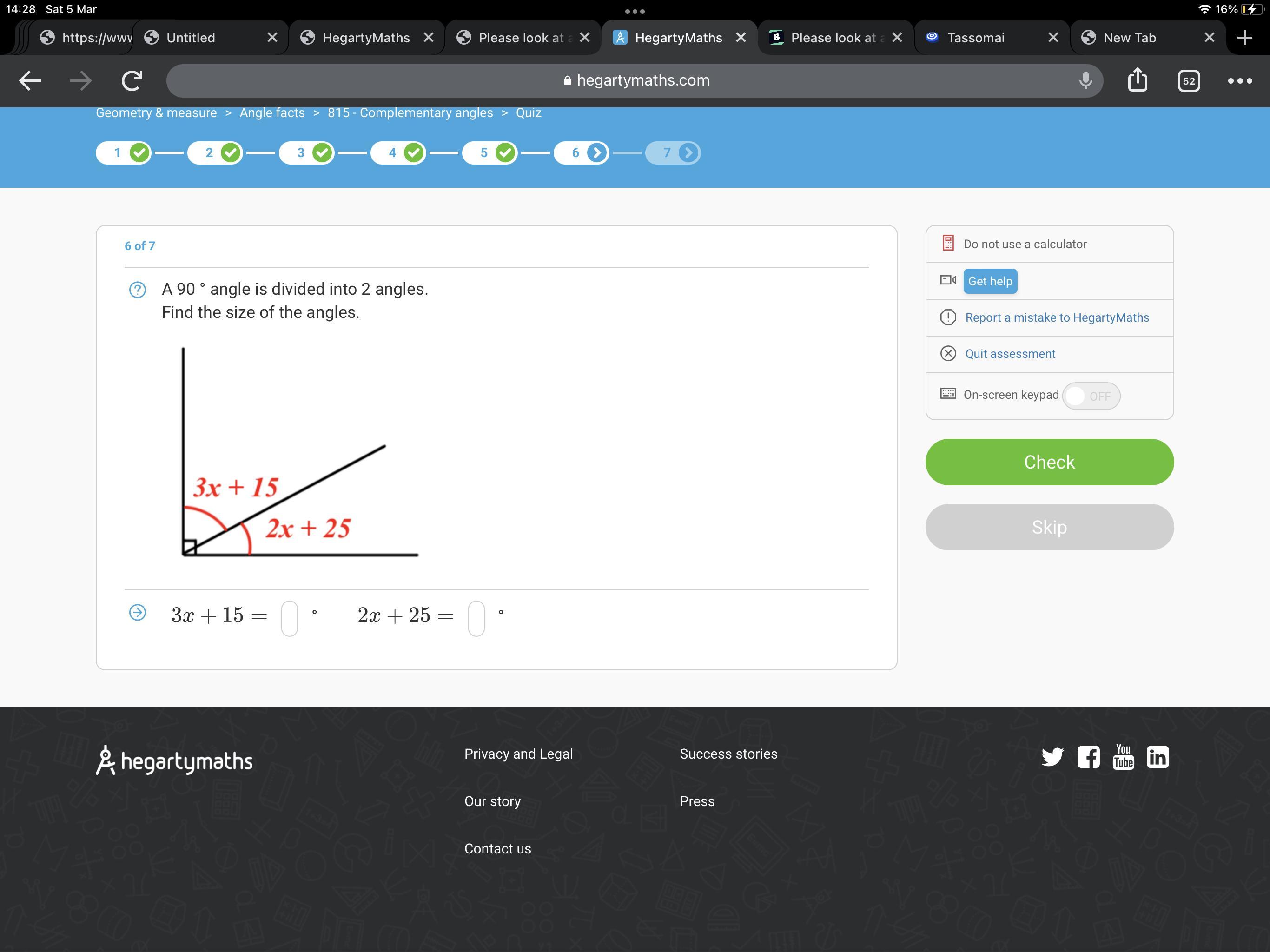
Task: Tap the microphone icon in address bar
Action: [1085, 80]
